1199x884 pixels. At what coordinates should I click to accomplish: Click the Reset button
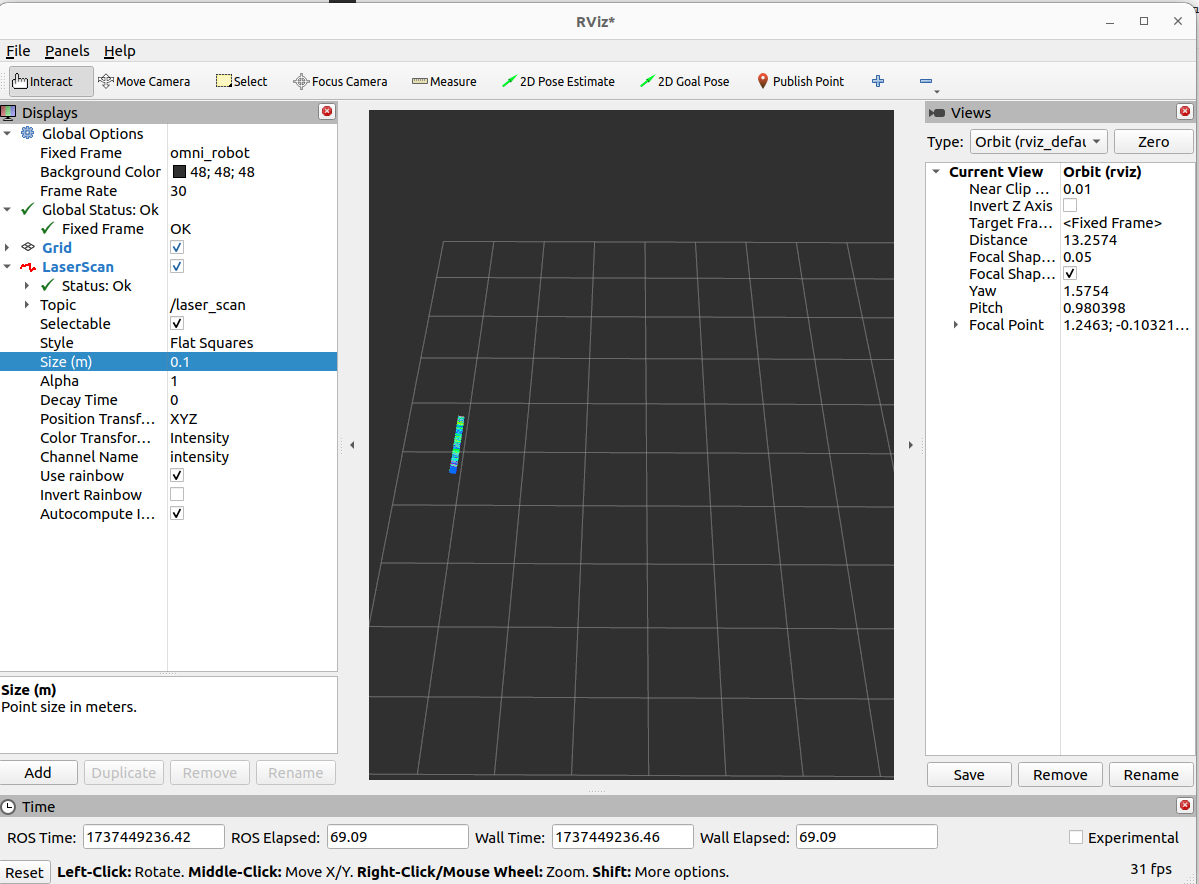24,872
